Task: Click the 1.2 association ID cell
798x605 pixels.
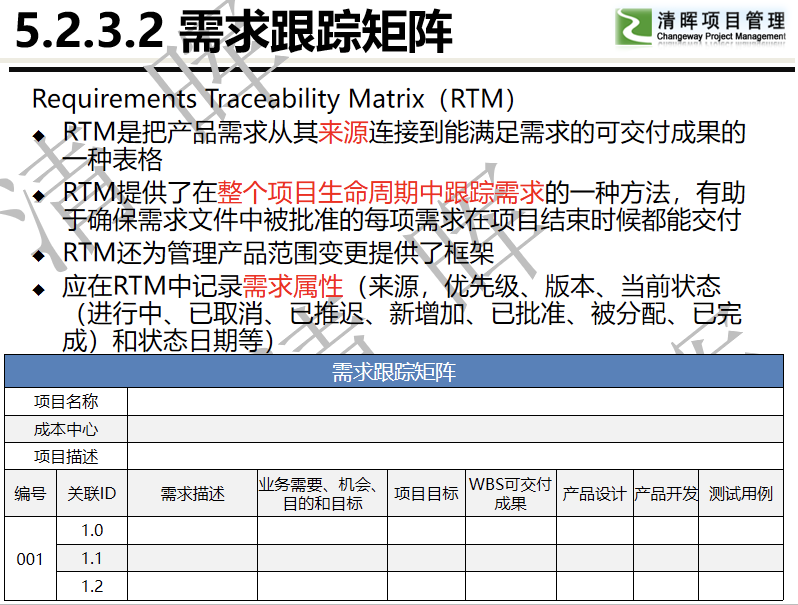Action: point(92,586)
